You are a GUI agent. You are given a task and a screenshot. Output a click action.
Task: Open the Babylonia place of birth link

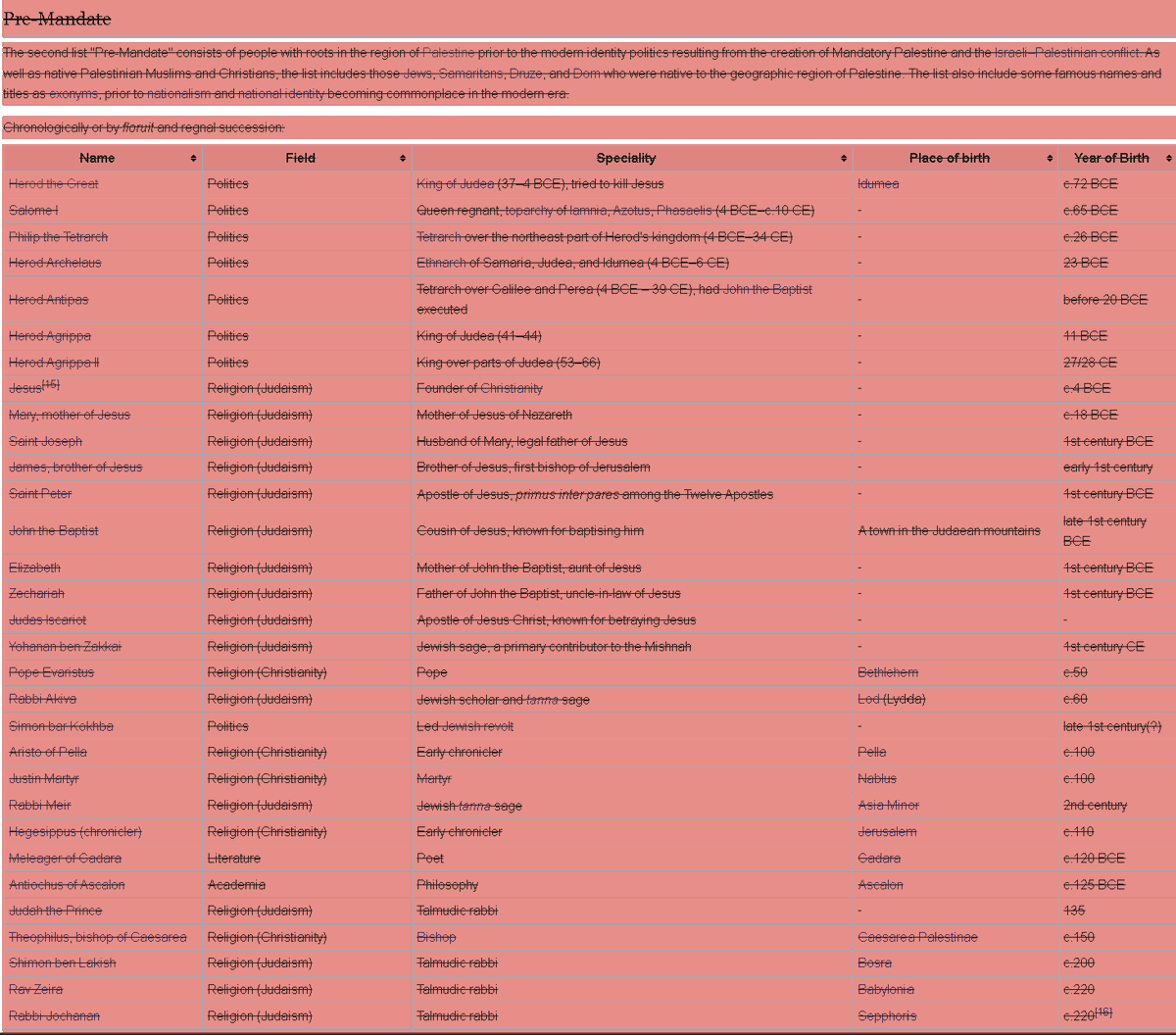coord(886,990)
